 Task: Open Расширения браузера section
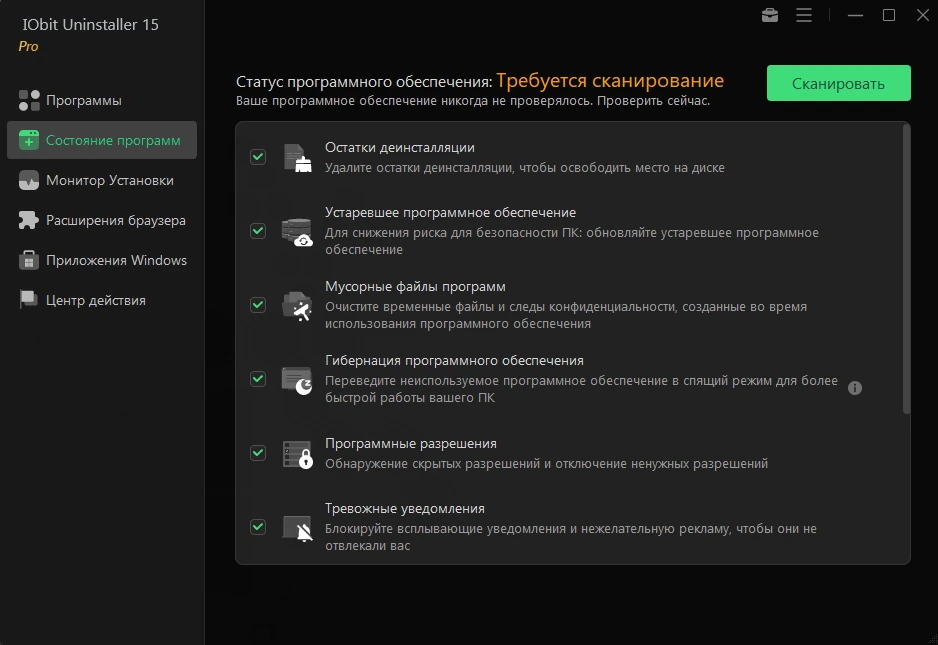pos(102,220)
